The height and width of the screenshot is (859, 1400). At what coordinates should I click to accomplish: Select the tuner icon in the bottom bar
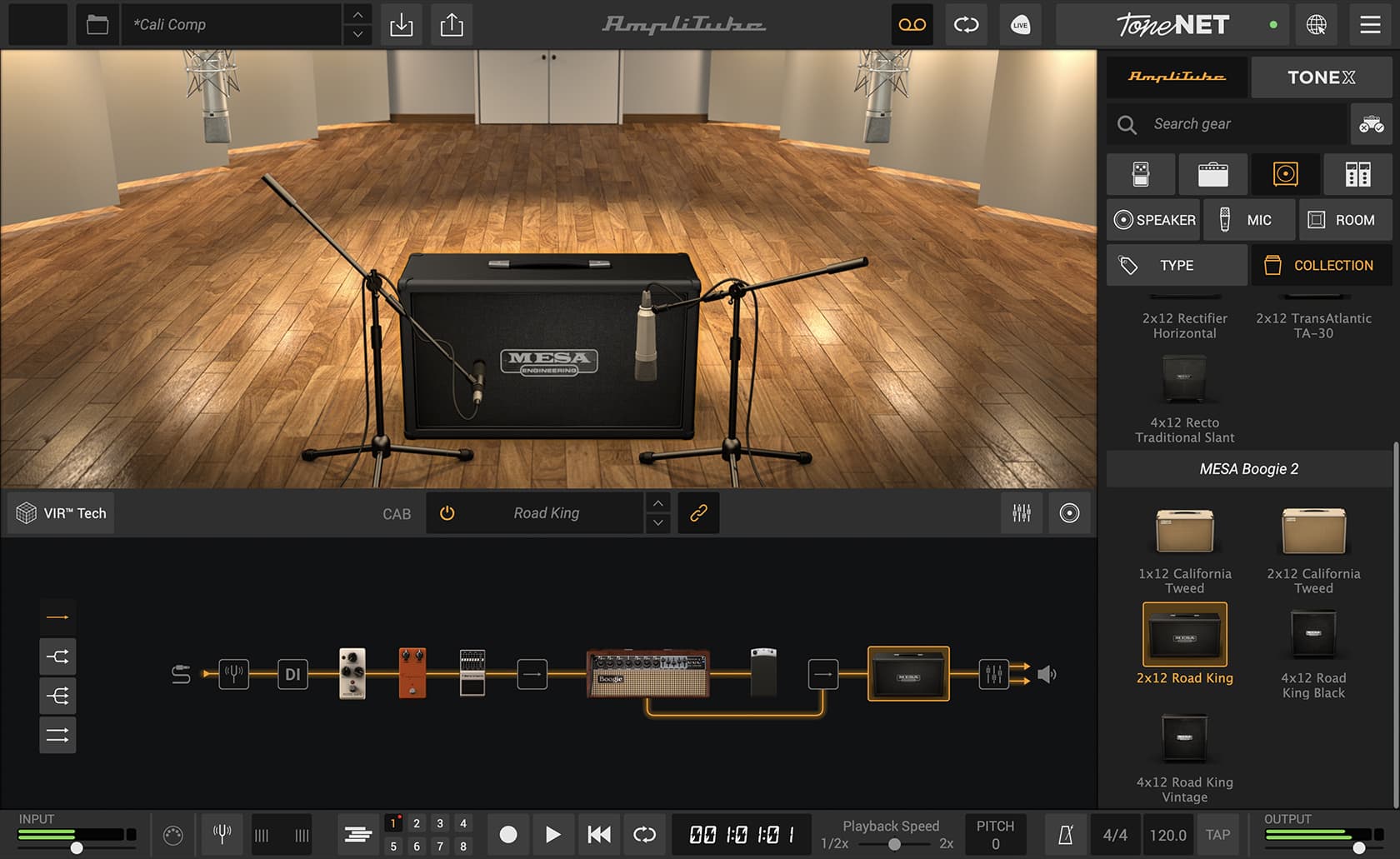221,834
